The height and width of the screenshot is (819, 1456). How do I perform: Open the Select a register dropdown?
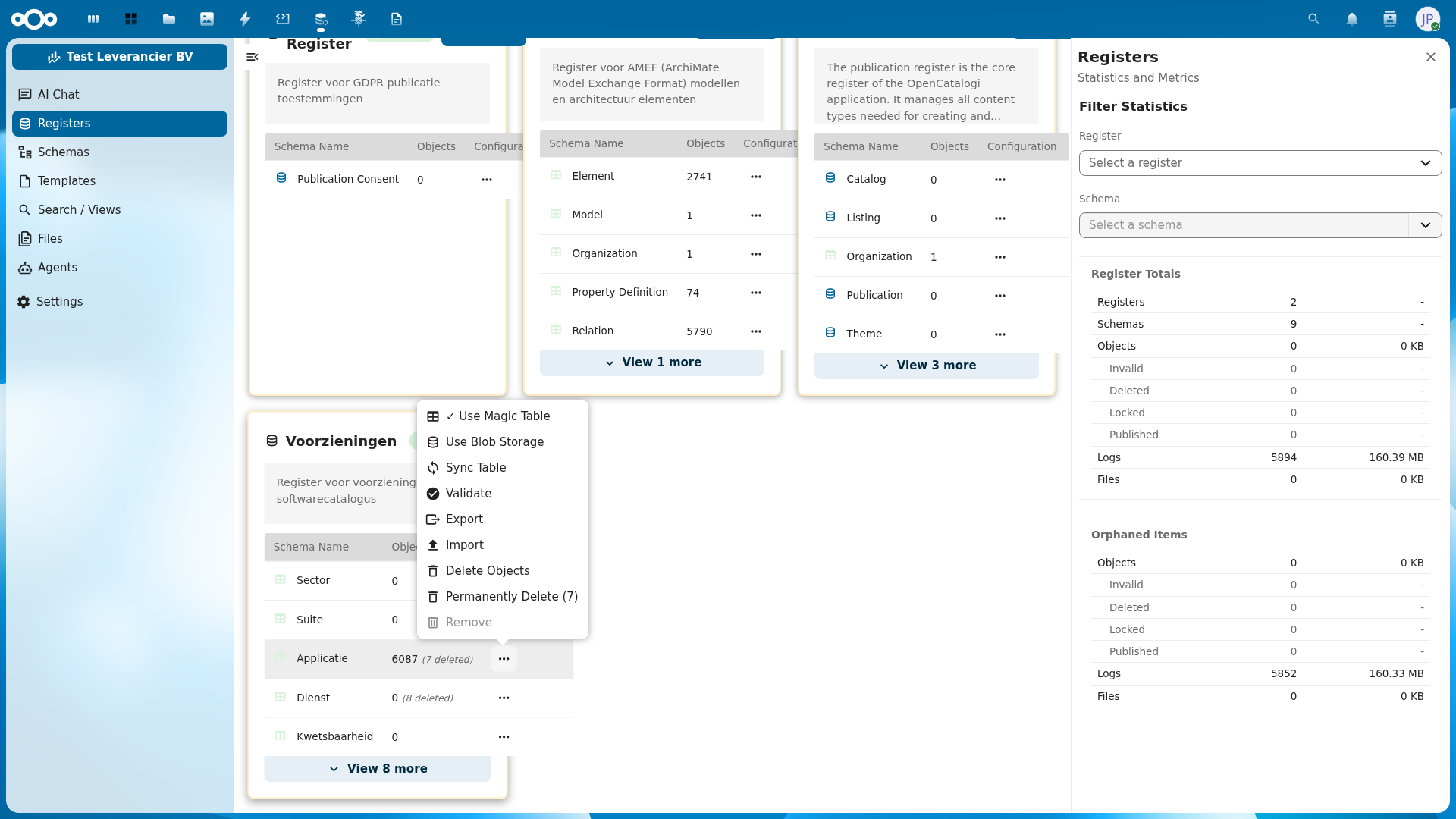(x=1260, y=163)
